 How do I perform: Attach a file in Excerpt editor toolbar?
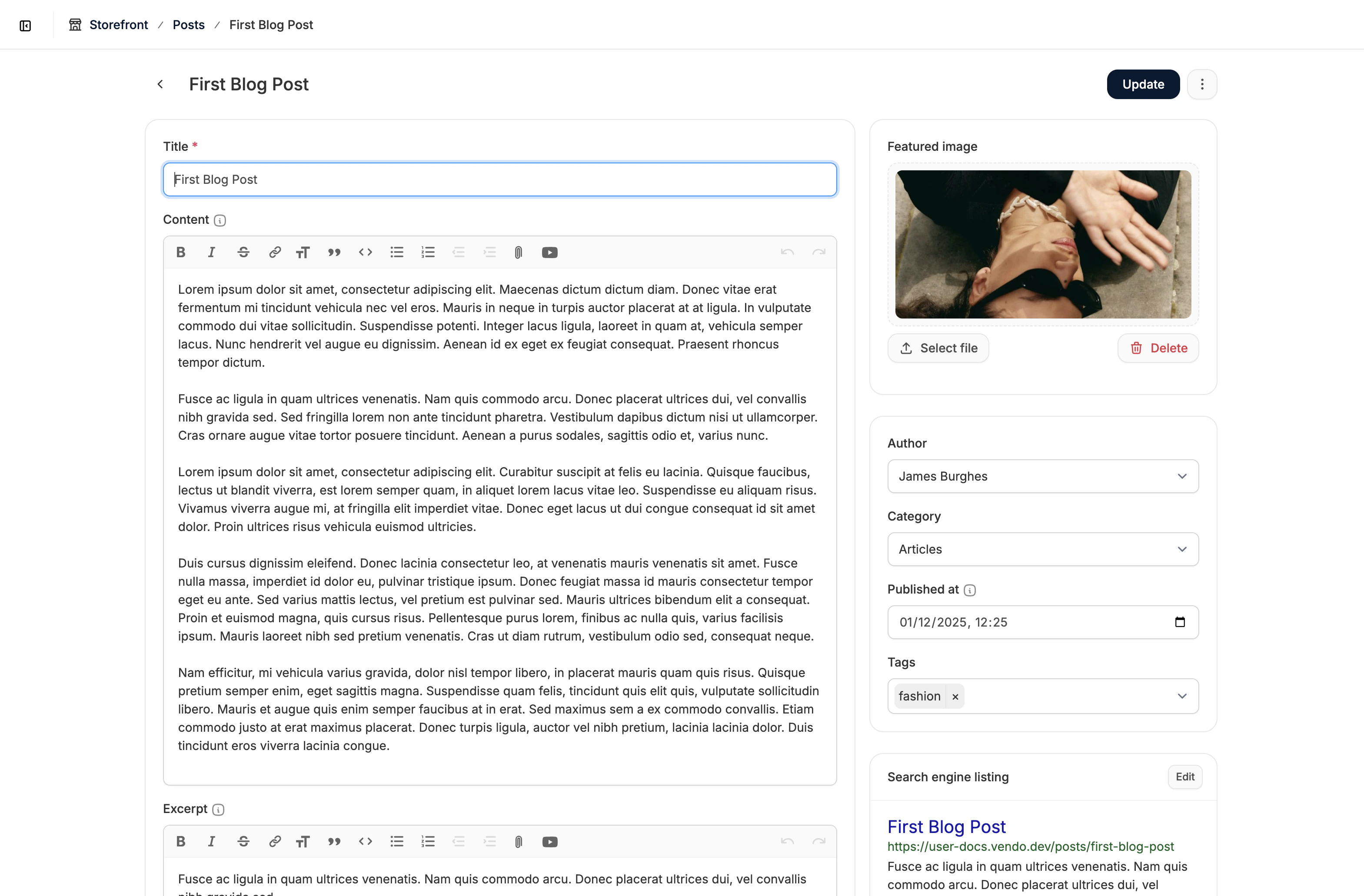(518, 841)
